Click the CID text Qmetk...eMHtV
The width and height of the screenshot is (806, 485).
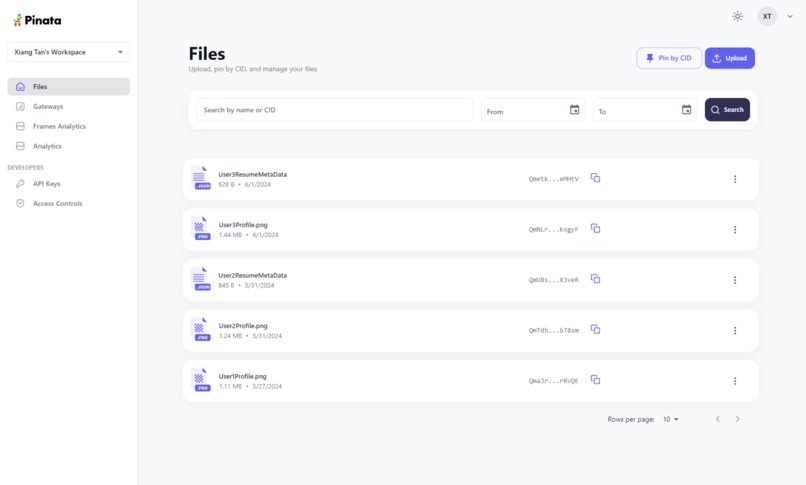(553, 179)
